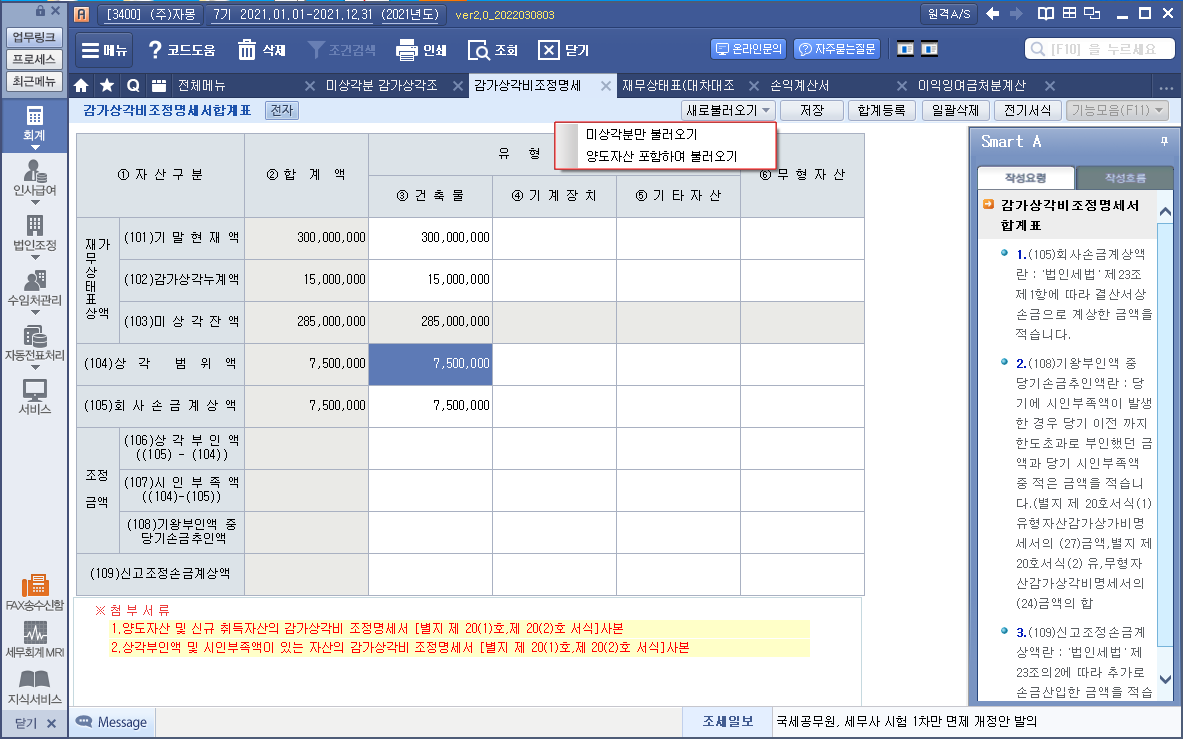This screenshot has height=739, width=1183.
Task: Click the 프로세스 button
Action: point(34,59)
